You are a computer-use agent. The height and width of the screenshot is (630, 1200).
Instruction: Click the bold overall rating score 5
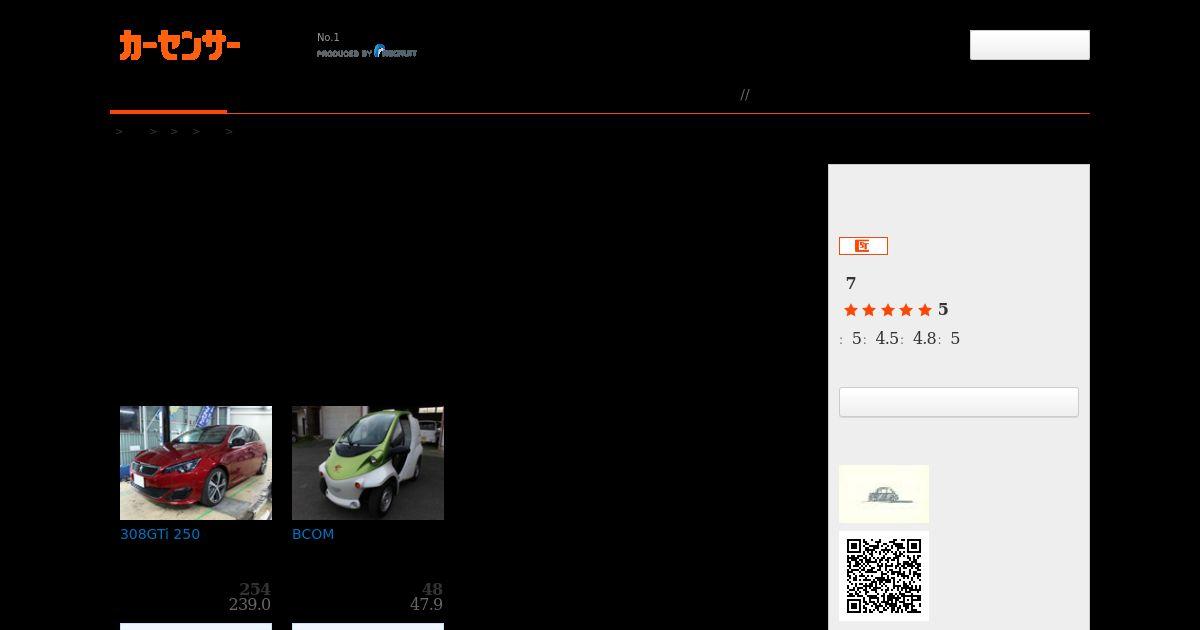[943, 310]
